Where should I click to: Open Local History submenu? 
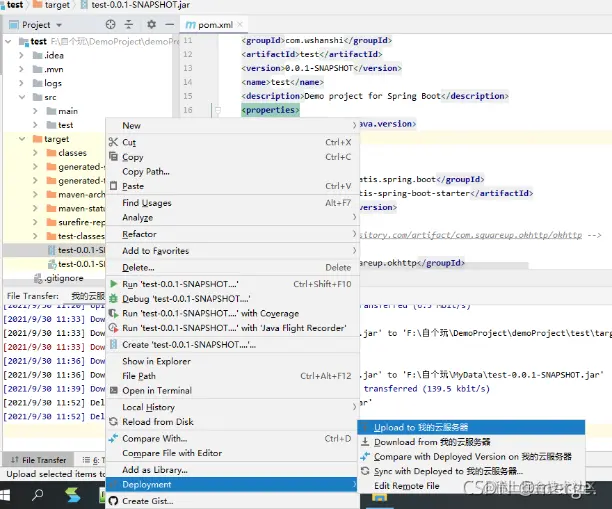point(233,407)
